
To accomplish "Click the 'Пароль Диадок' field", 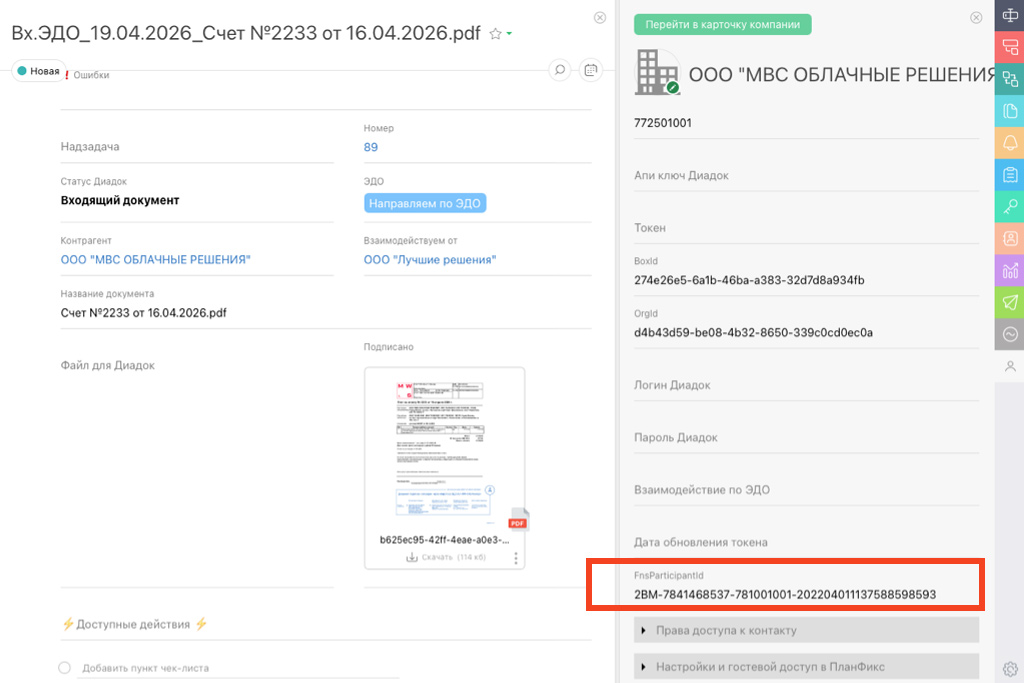I will pyautogui.click(x=807, y=437).
